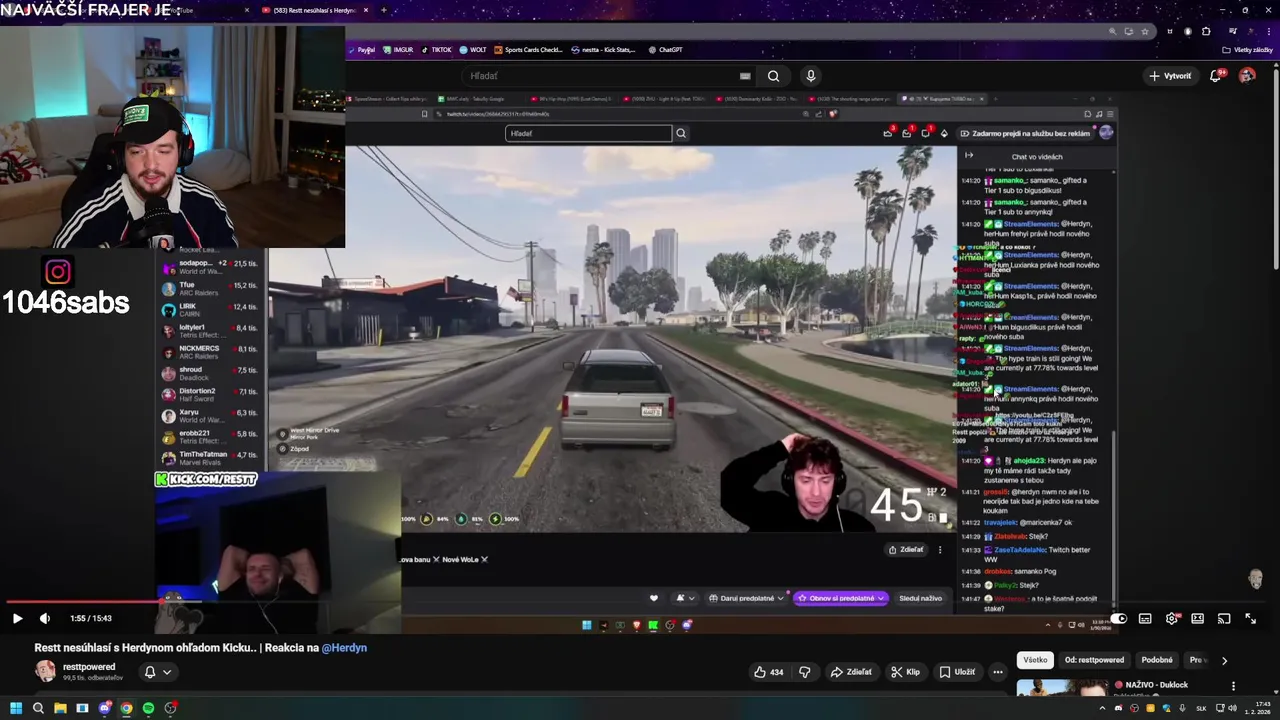Open nestta - Kick Stats bookmark
This screenshot has height=720, width=1280.
click(604, 49)
